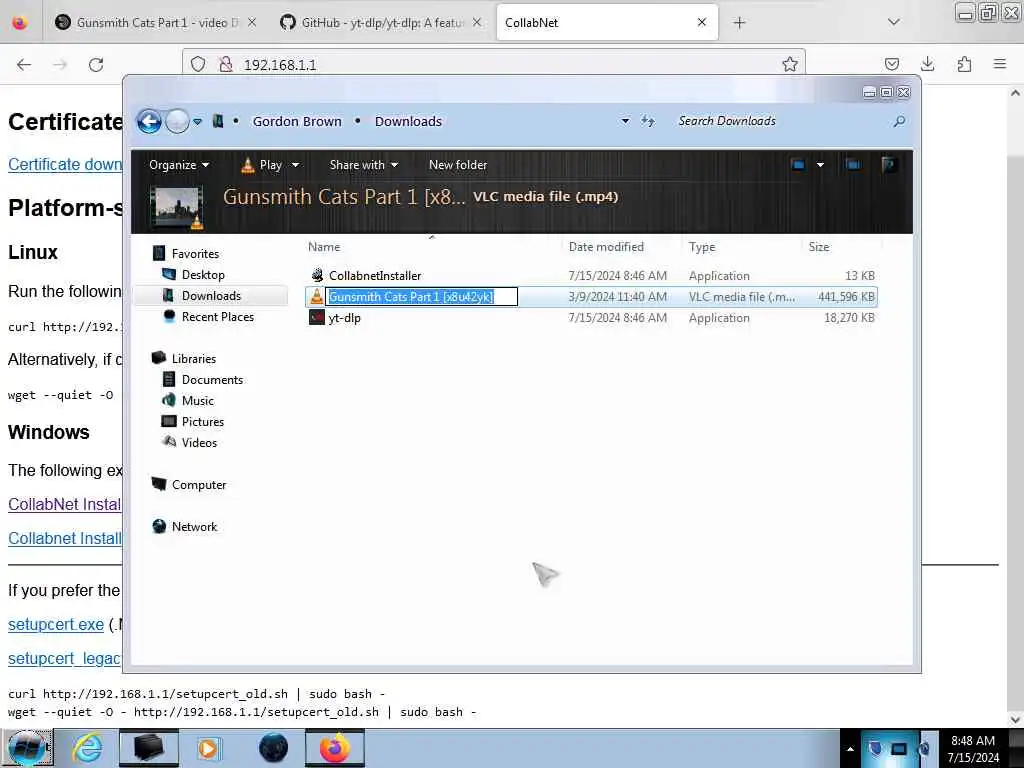Screen dimensions: 1024x768
Task: Click Favorites in navigation pane
Action: click(x=195, y=253)
